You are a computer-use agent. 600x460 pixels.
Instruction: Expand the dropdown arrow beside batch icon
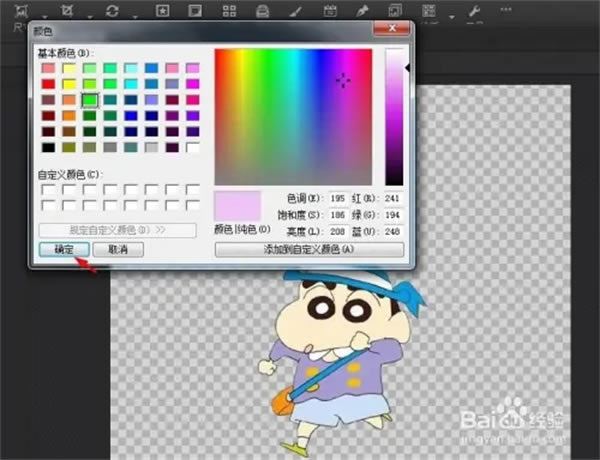point(452,17)
